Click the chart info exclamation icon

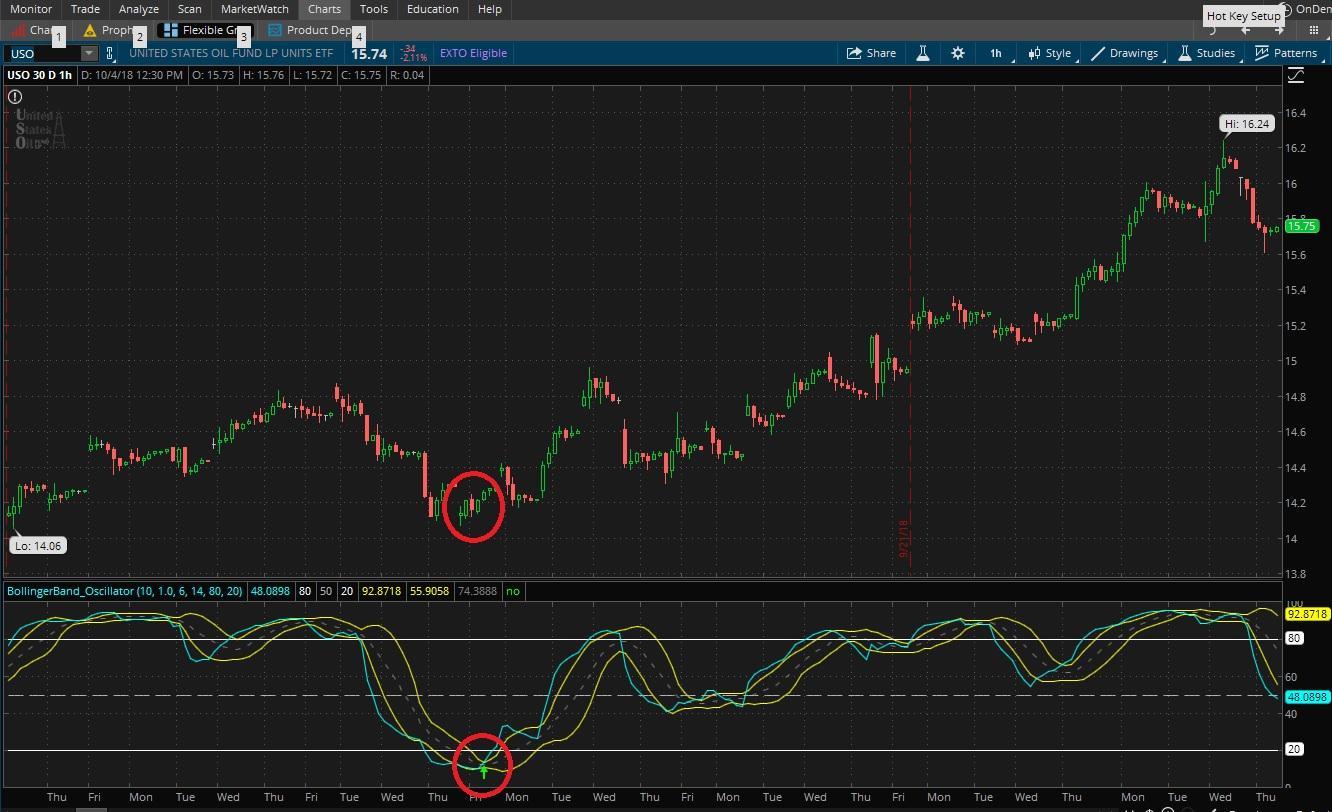[15, 97]
